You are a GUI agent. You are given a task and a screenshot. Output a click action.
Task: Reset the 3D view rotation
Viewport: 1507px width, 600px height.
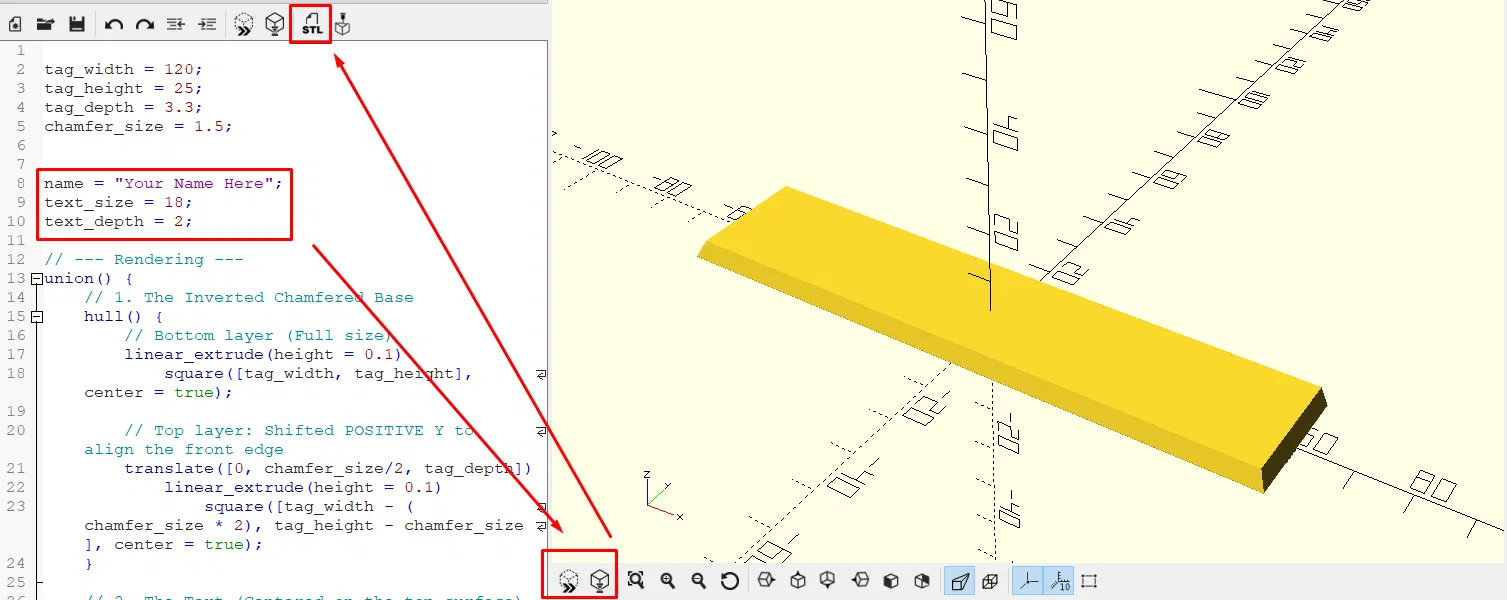tap(730, 581)
